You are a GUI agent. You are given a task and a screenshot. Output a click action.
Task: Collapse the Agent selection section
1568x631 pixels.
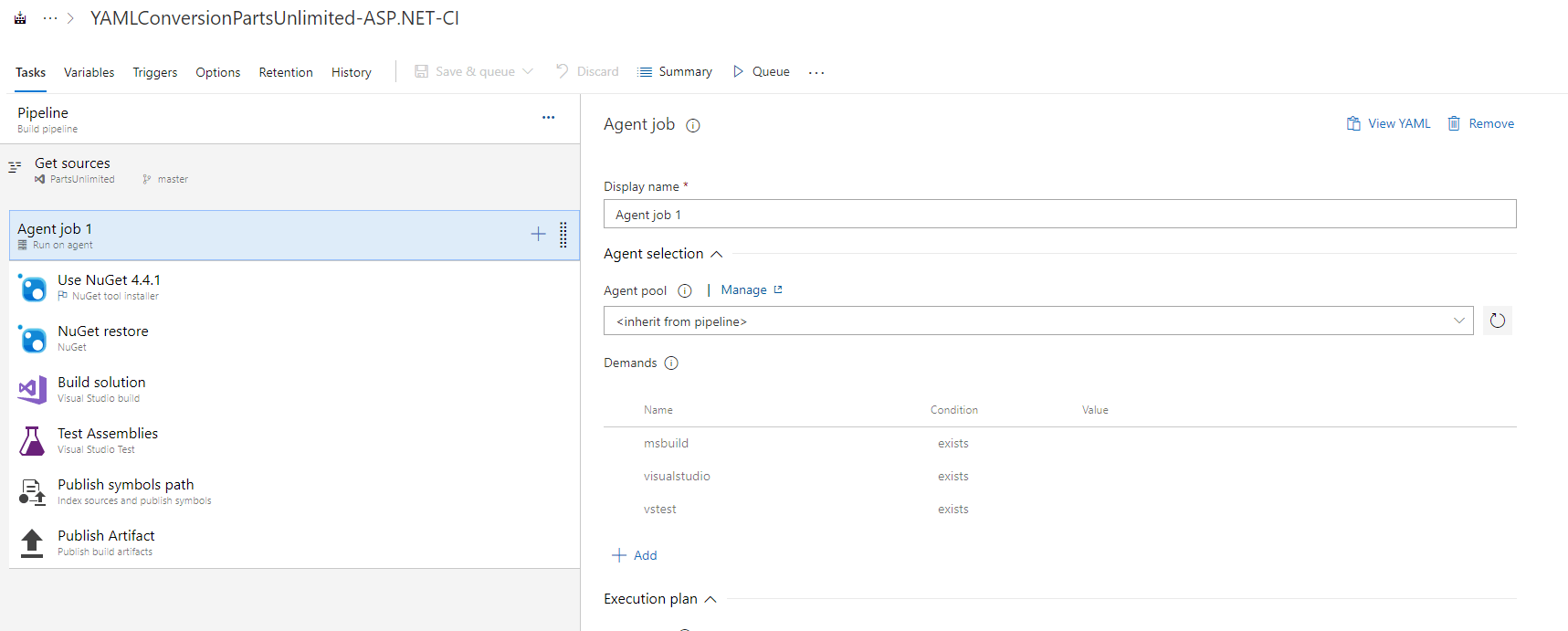coord(716,254)
